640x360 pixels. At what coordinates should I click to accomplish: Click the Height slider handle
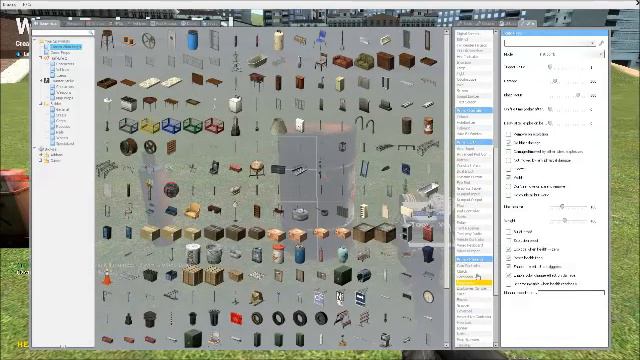564,220
